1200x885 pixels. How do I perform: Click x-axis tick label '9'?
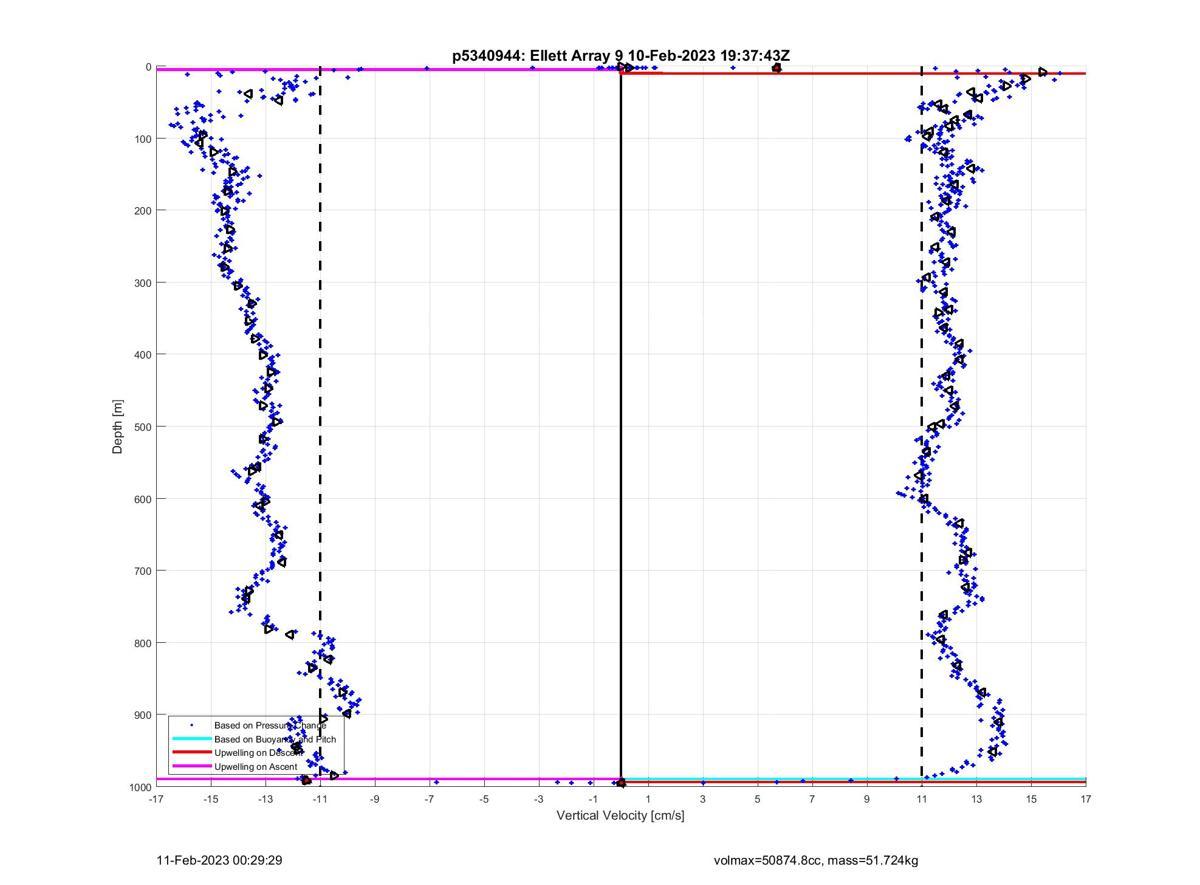[867, 799]
